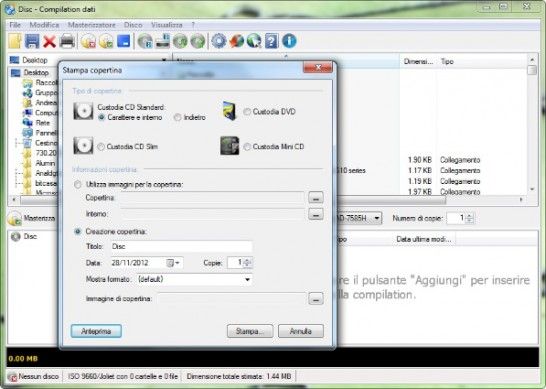Select the Rete item in folder tree

click(42, 123)
